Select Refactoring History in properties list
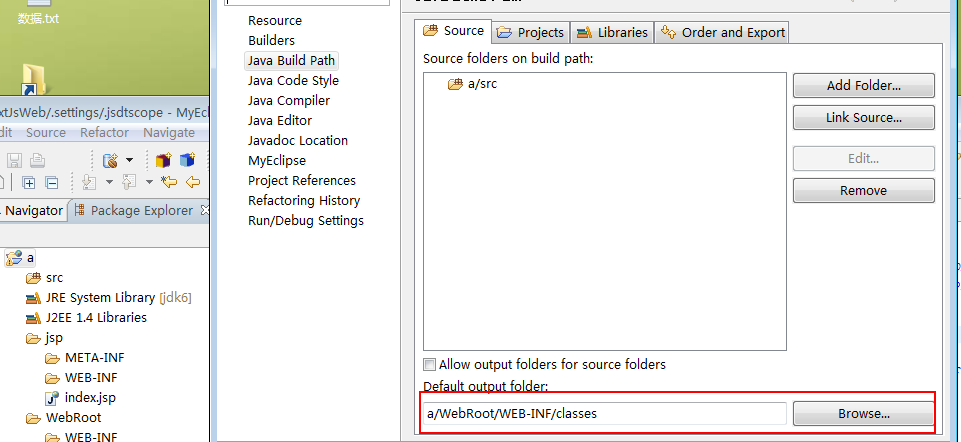The height and width of the screenshot is (442, 961). pos(304,200)
